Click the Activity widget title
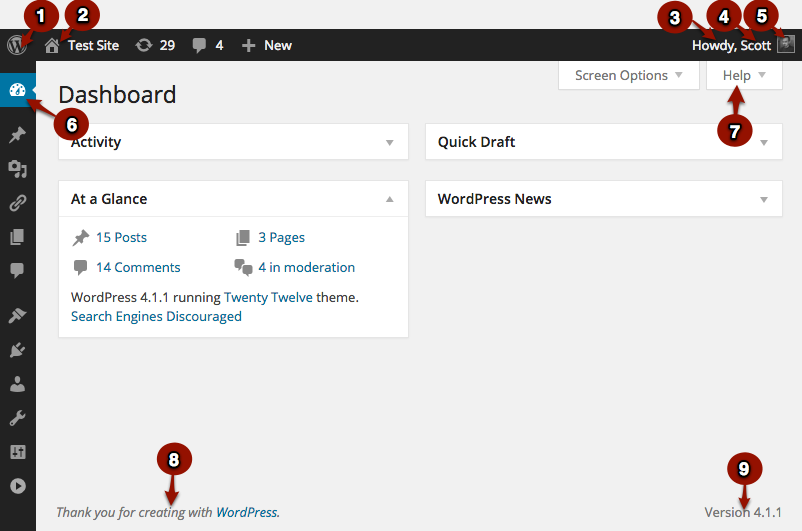Image resolution: width=802 pixels, height=531 pixels. 96,142
